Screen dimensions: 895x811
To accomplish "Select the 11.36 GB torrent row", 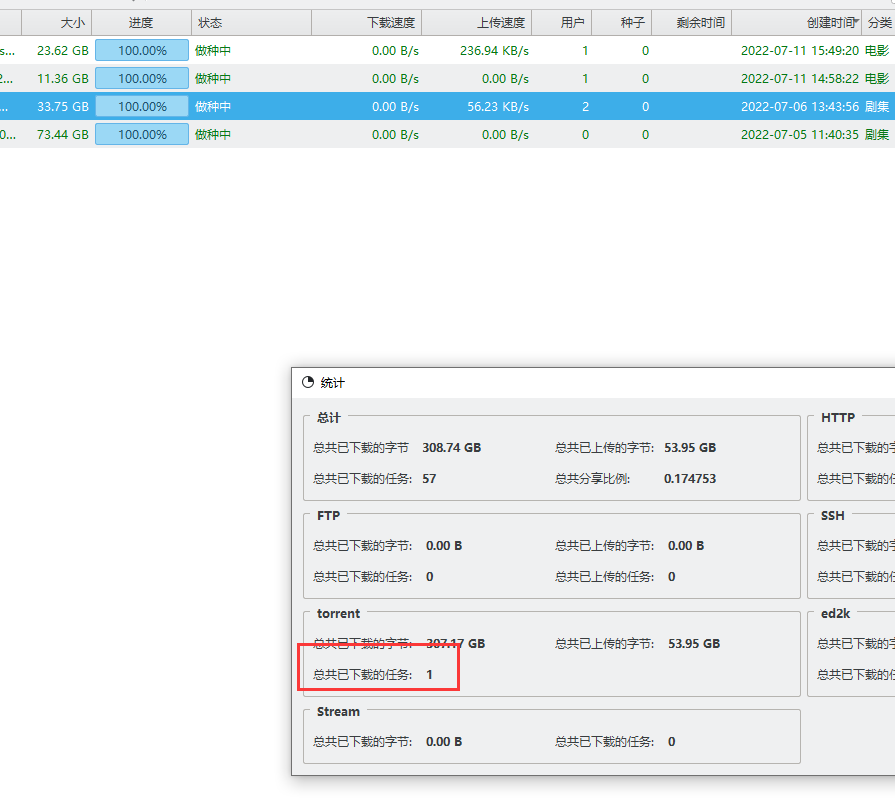I will point(448,78).
